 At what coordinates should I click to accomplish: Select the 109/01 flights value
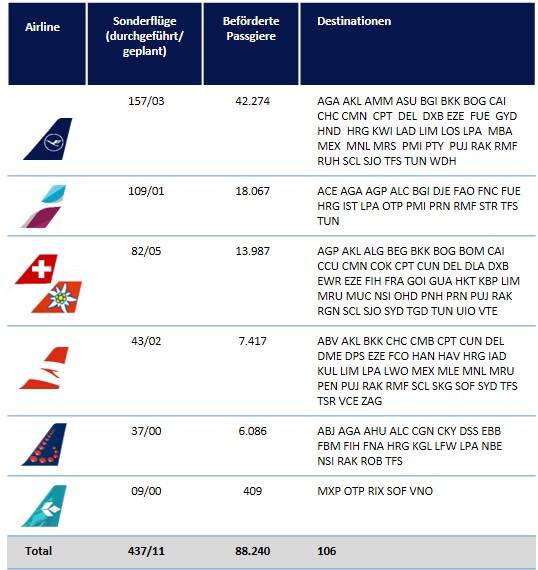point(146,191)
